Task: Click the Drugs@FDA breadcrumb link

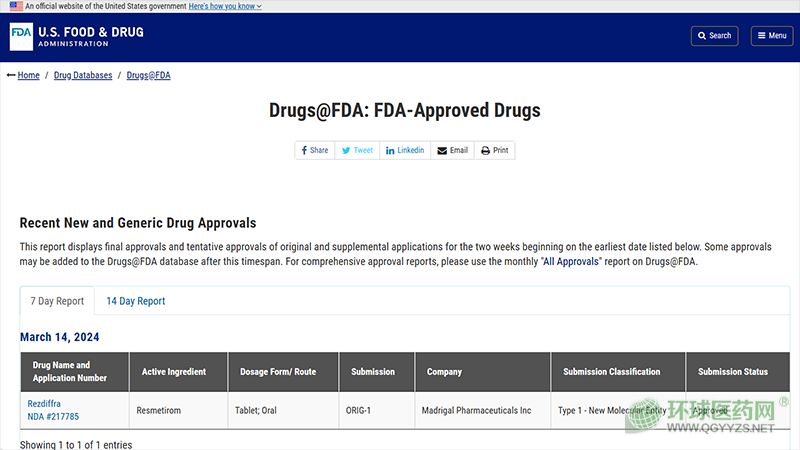Action: [x=148, y=75]
